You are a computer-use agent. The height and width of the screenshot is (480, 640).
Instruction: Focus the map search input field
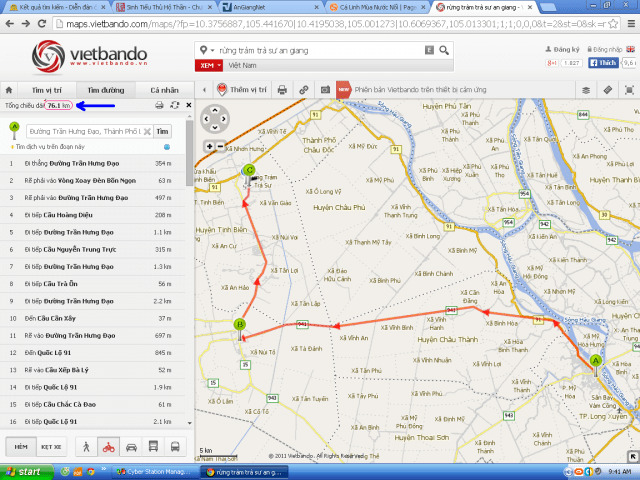tap(320, 50)
